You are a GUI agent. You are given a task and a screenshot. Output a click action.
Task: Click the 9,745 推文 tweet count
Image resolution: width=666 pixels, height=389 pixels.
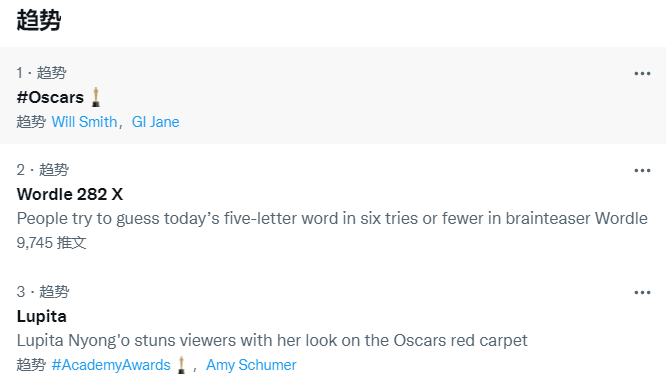pos(51,243)
